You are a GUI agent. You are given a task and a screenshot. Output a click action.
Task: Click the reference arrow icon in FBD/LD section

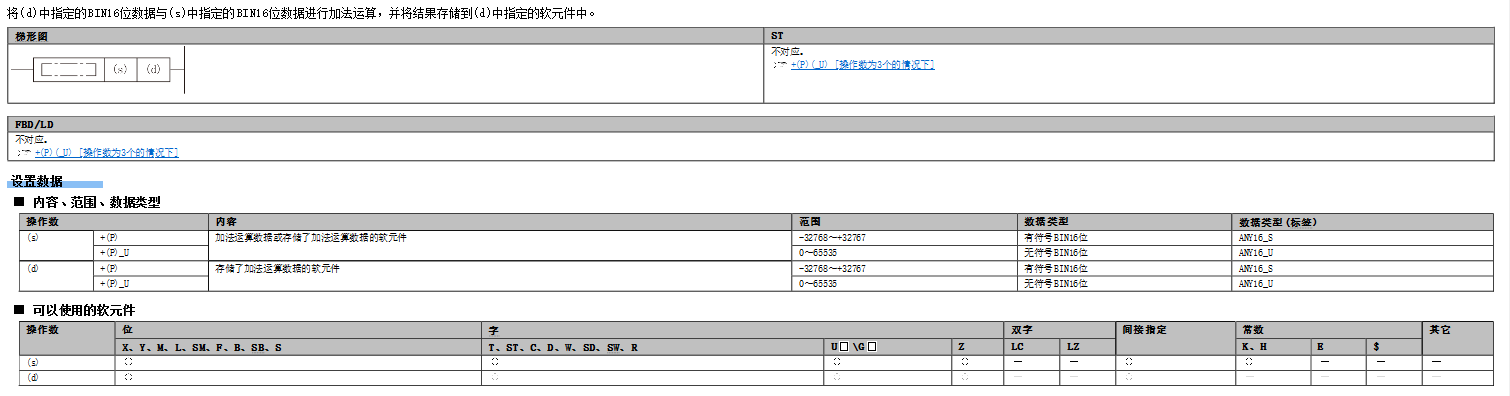(23, 152)
